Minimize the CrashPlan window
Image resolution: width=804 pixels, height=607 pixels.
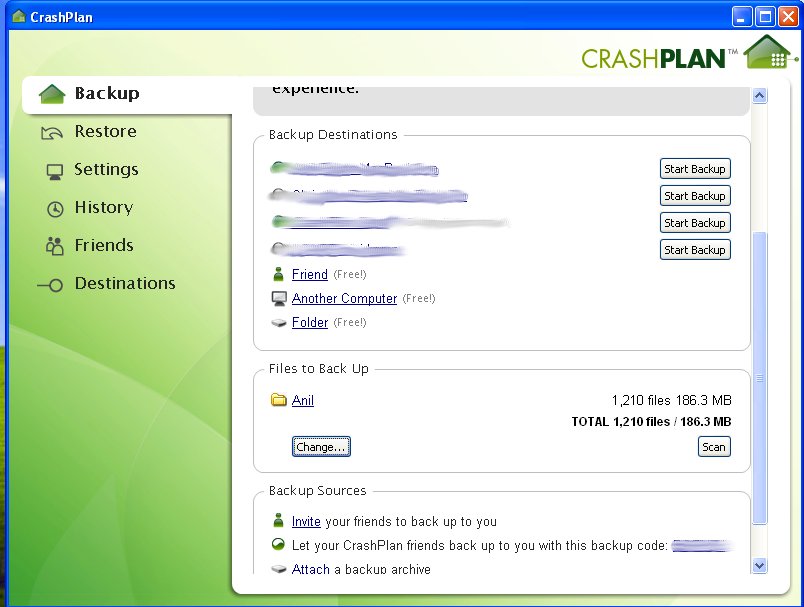(741, 17)
